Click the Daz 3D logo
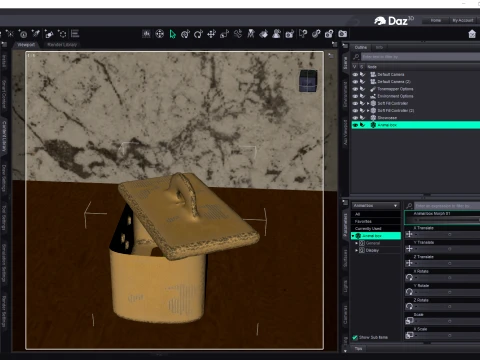The height and width of the screenshot is (360, 480). 394,21
